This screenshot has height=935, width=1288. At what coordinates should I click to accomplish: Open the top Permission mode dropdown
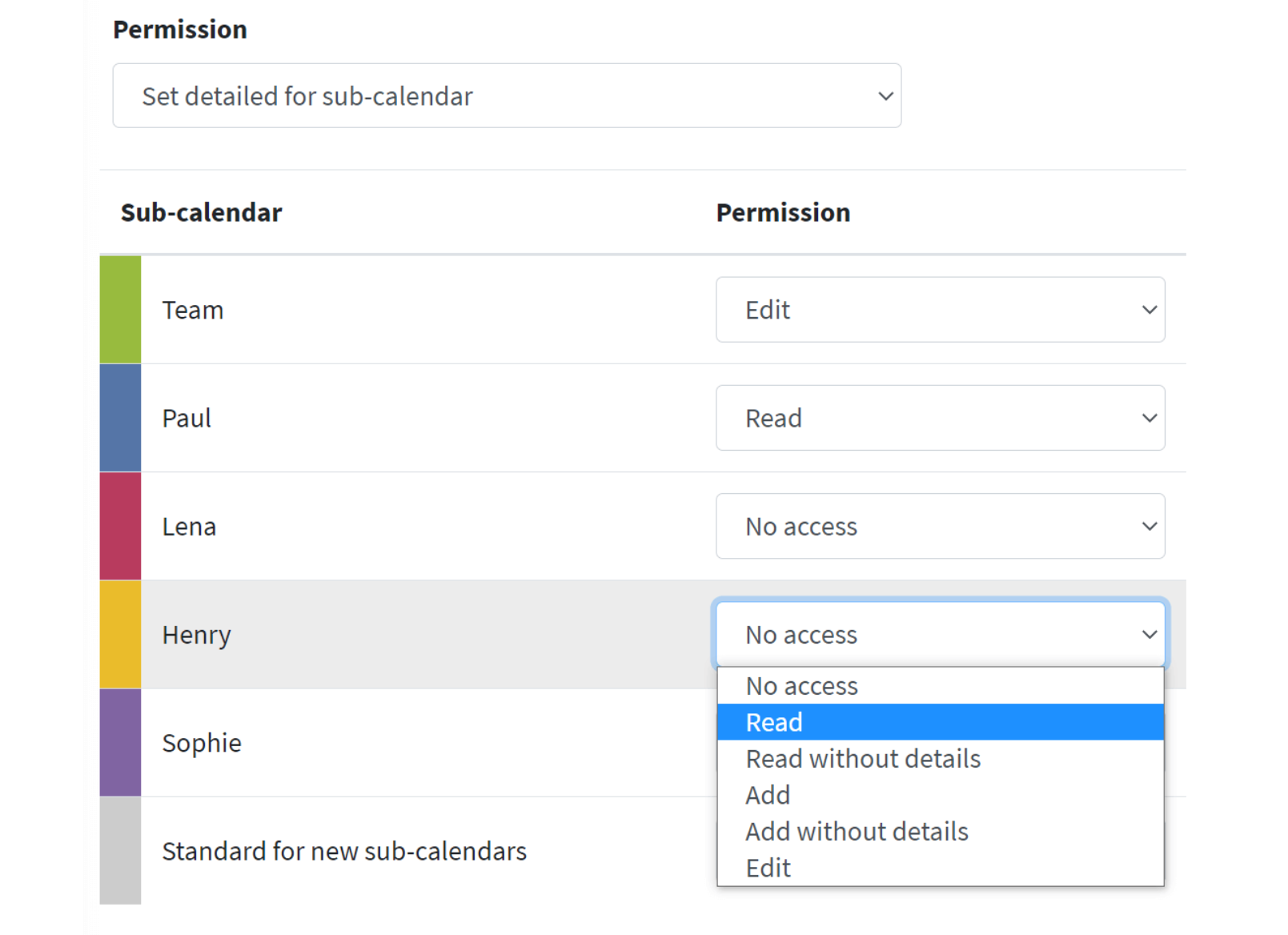(x=507, y=95)
